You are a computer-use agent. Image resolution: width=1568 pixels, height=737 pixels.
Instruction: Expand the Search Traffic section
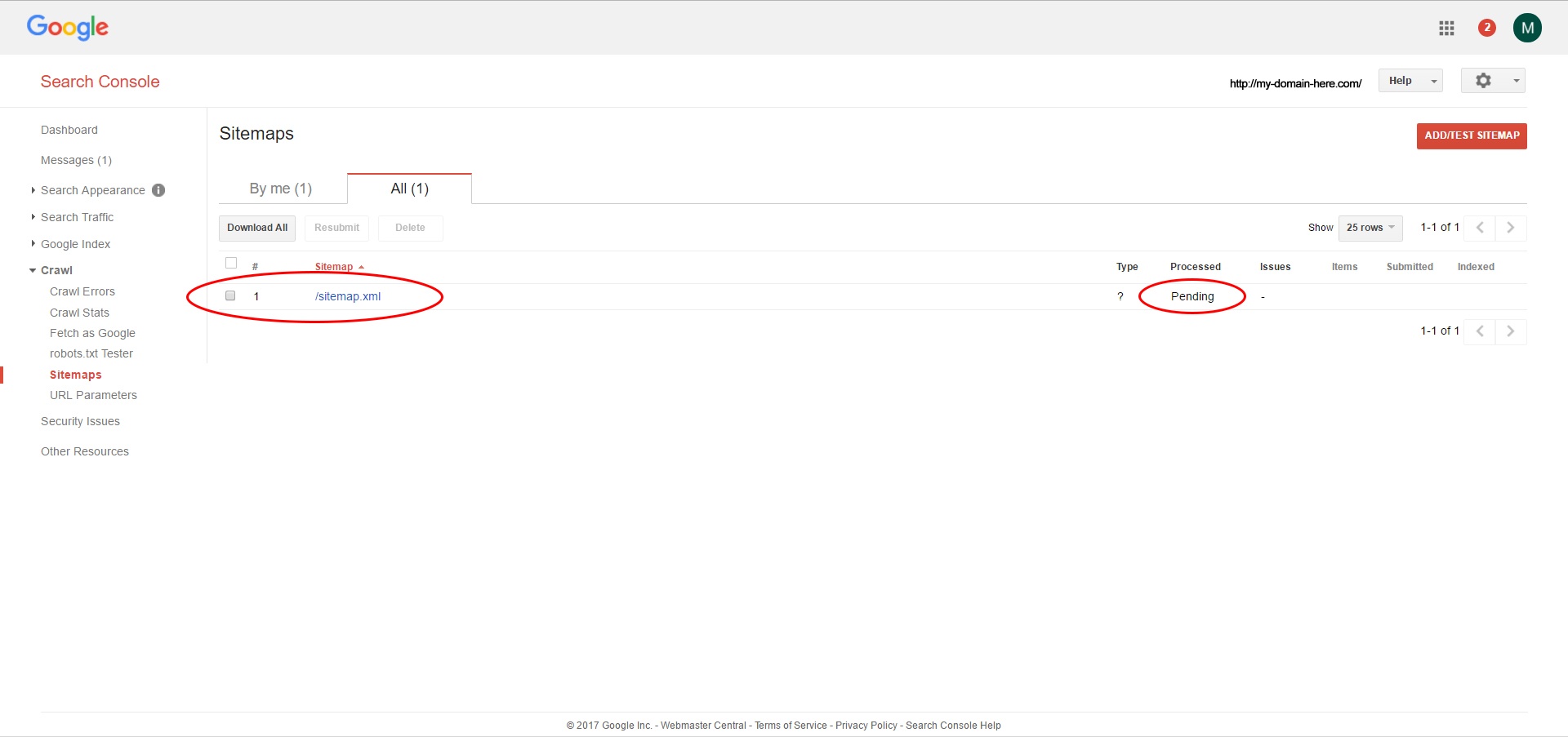(33, 217)
